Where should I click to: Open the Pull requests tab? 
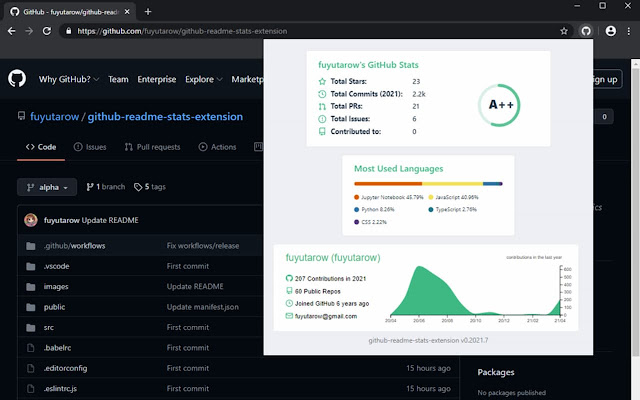[152, 147]
